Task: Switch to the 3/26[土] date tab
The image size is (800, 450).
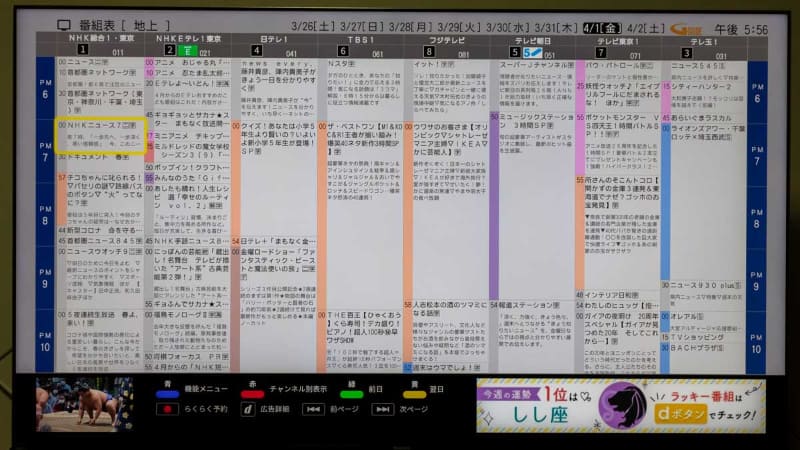Action: coord(313,27)
